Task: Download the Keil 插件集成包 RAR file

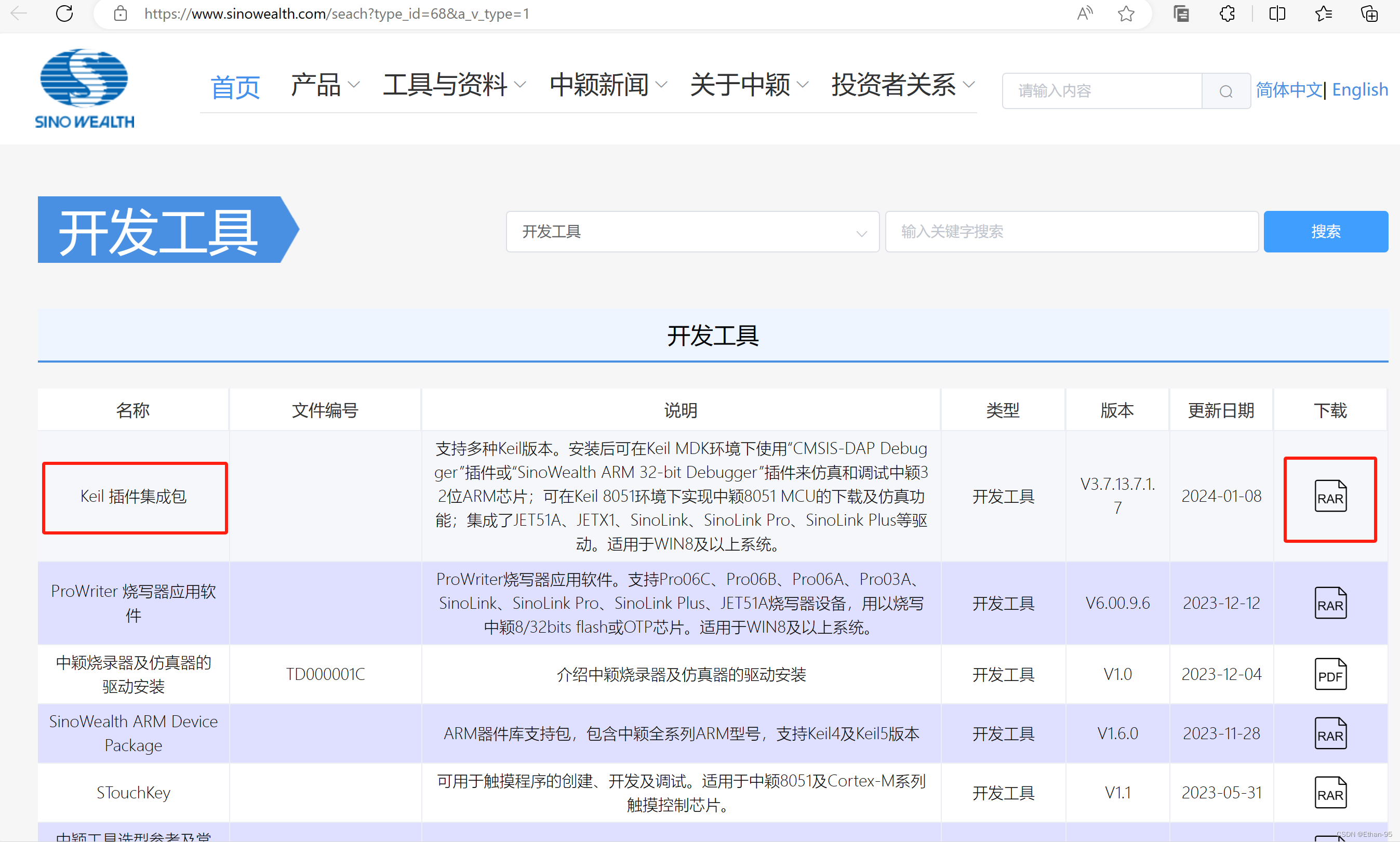Action: 1330,497
